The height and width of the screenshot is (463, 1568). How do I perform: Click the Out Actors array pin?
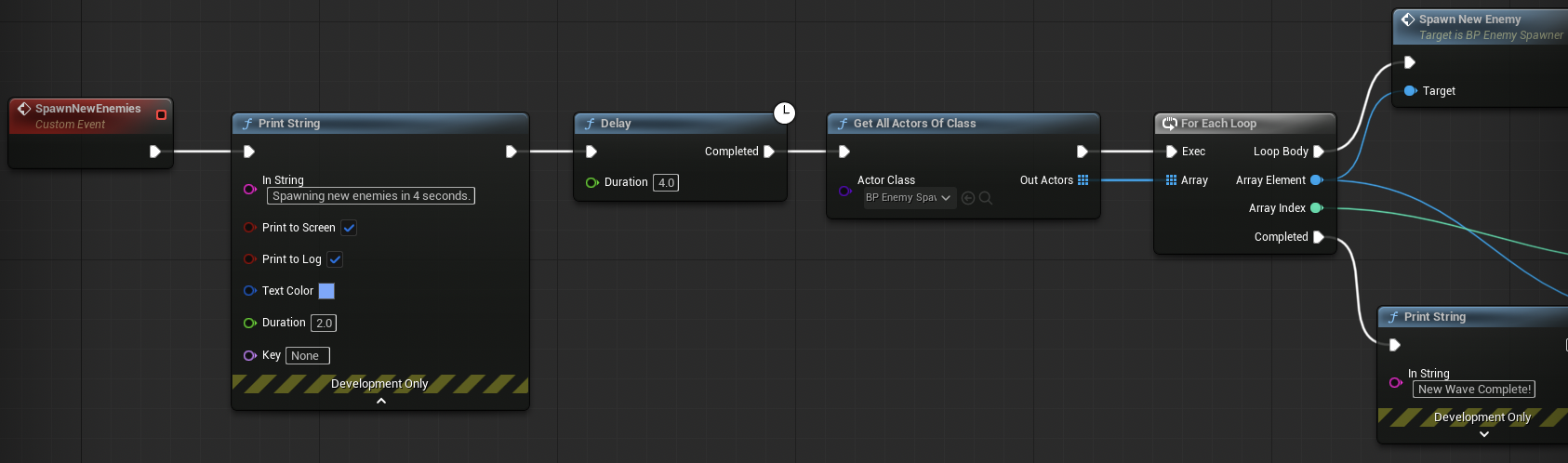(x=1083, y=180)
